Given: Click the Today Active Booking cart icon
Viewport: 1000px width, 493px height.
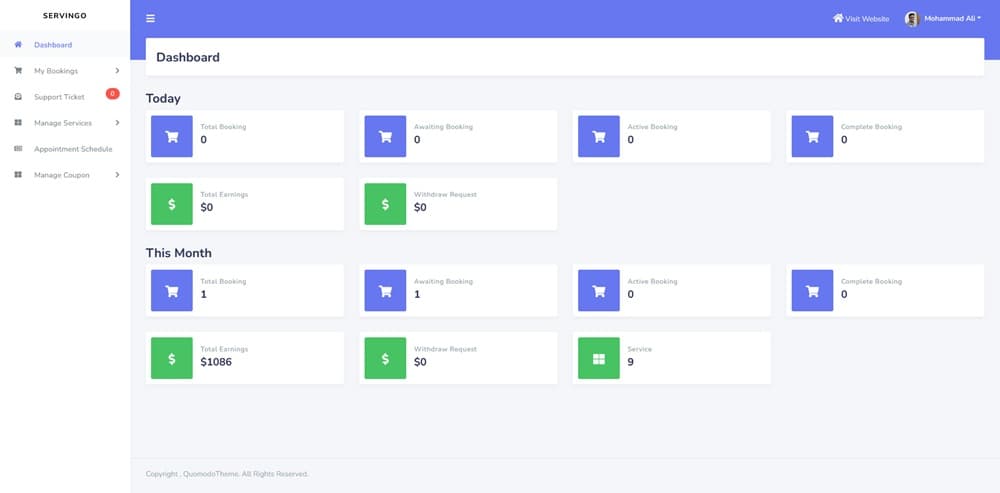Looking at the screenshot, I should pyautogui.click(x=599, y=137).
